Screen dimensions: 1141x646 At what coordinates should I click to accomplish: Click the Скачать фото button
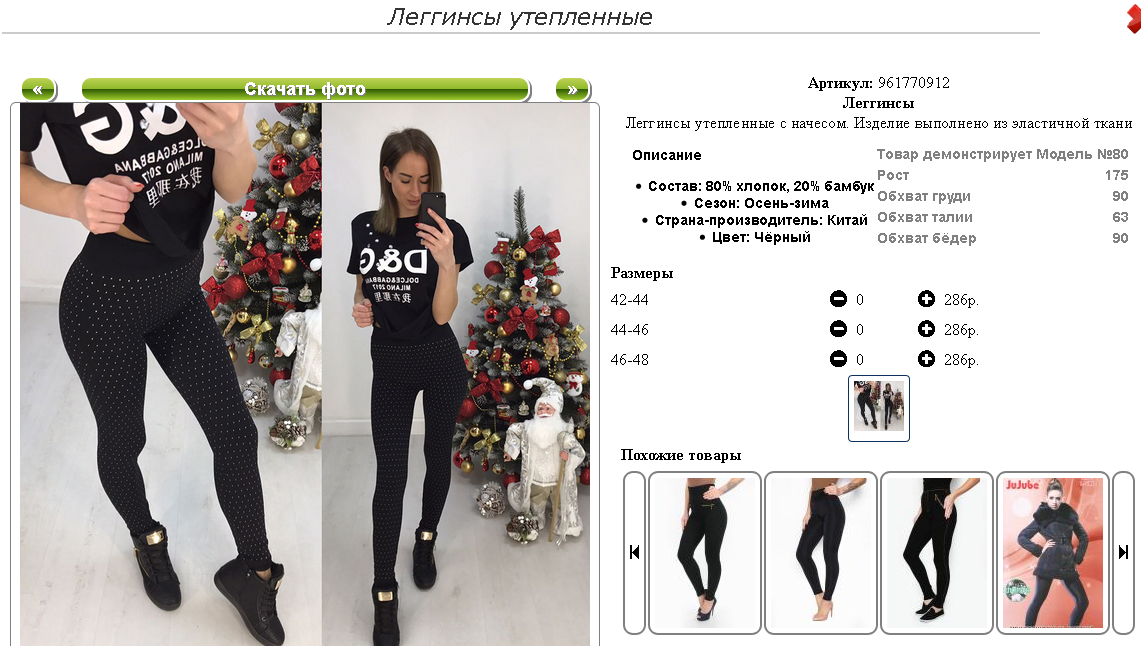click(x=305, y=89)
